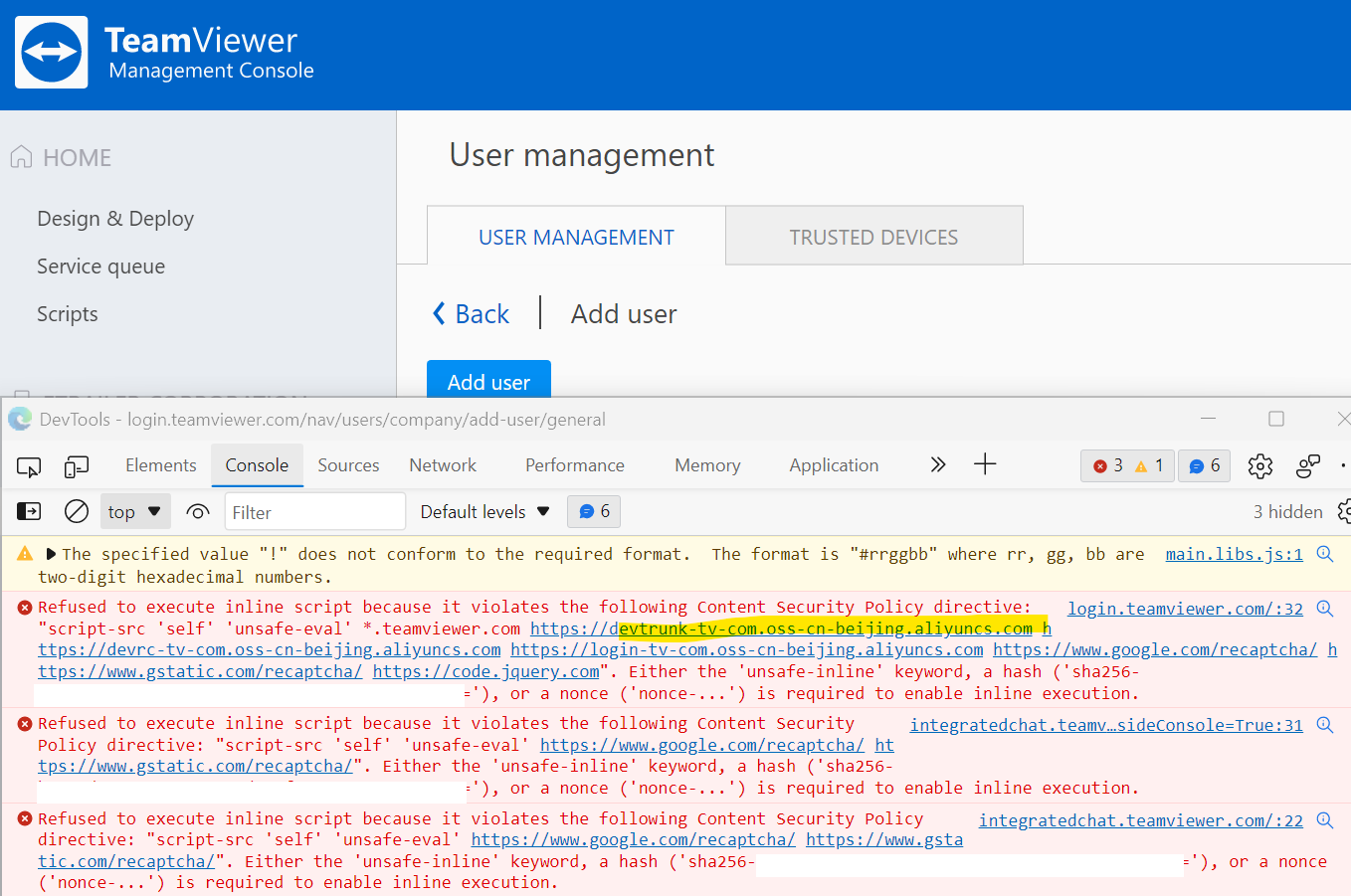Open Design & Deploy in sidebar
1351x896 pixels.
pyautogui.click(x=115, y=219)
